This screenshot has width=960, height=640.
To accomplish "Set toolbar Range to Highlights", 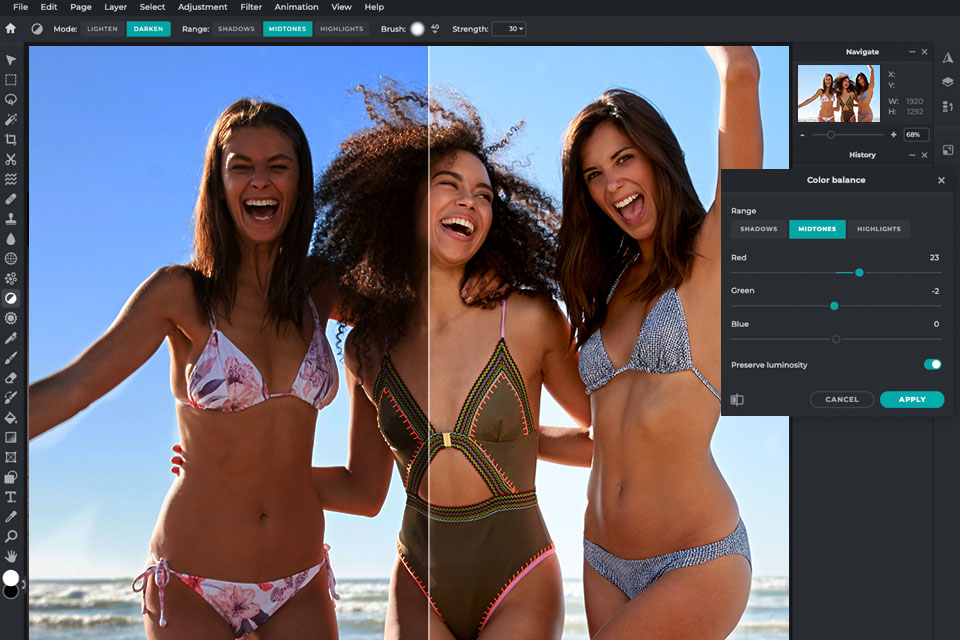I will pos(342,29).
